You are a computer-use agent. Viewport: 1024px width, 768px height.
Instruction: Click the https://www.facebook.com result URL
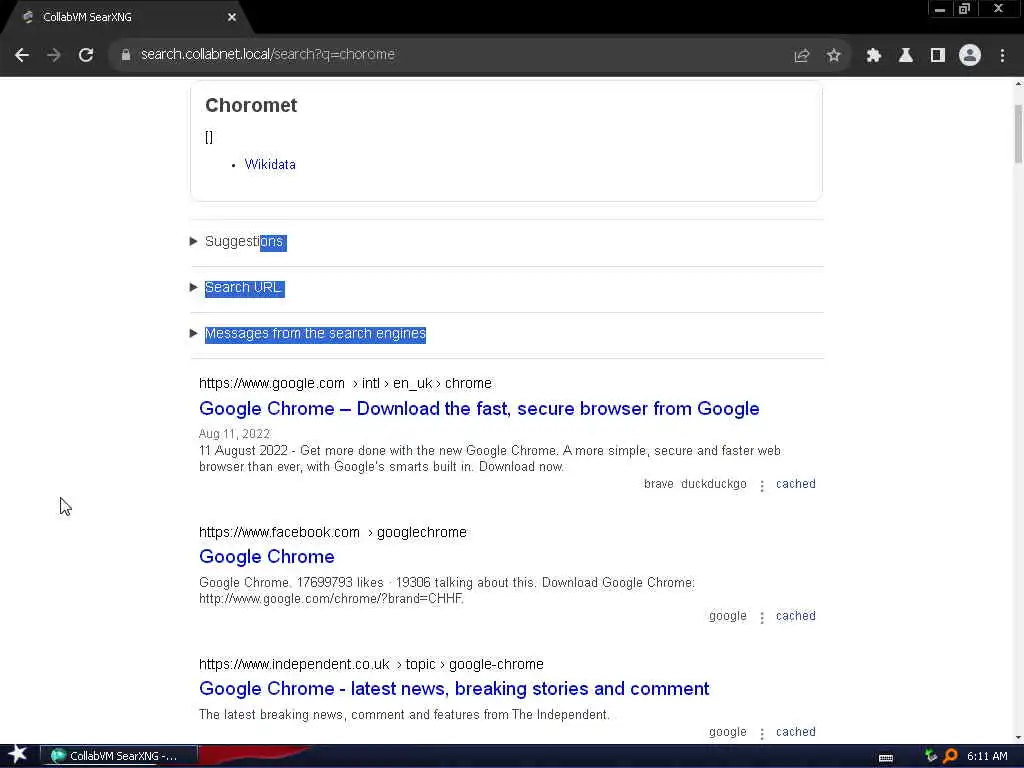(x=333, y=532)
